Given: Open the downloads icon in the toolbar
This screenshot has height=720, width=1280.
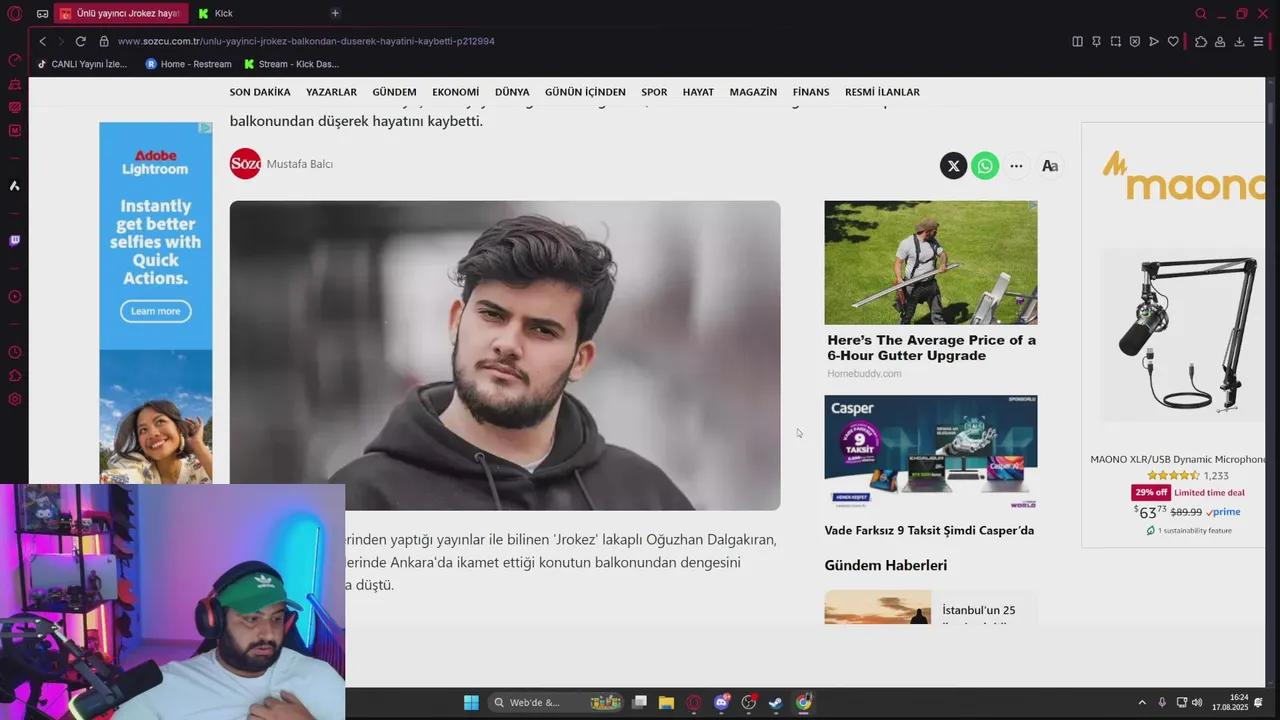Looking at the screenshot, I should (x=1239, y=41).
